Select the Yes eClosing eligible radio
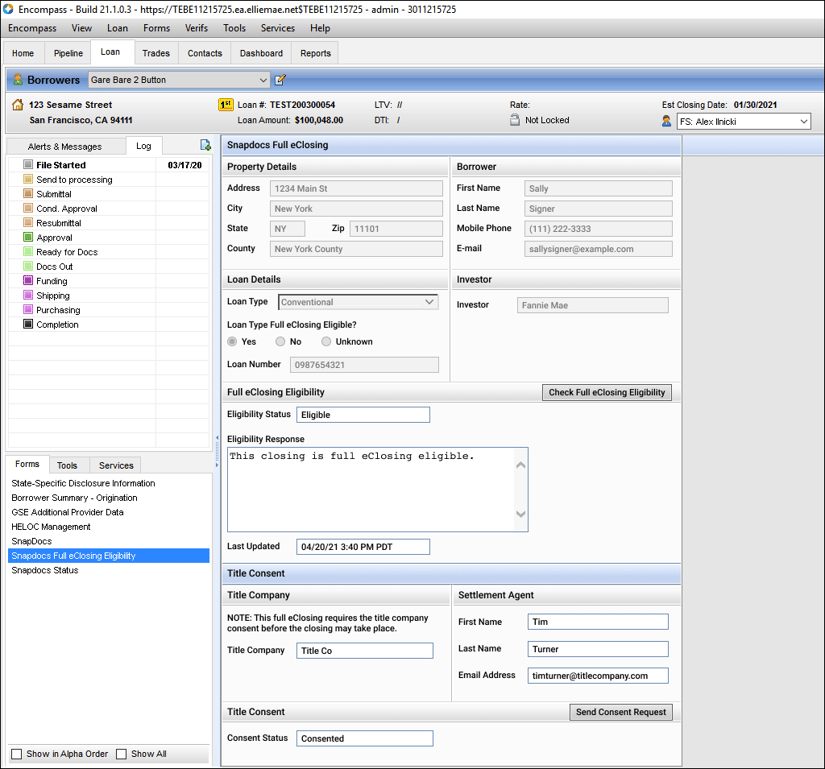The height and width of the screenshot is (769, 825). click(x=232, y=341)
